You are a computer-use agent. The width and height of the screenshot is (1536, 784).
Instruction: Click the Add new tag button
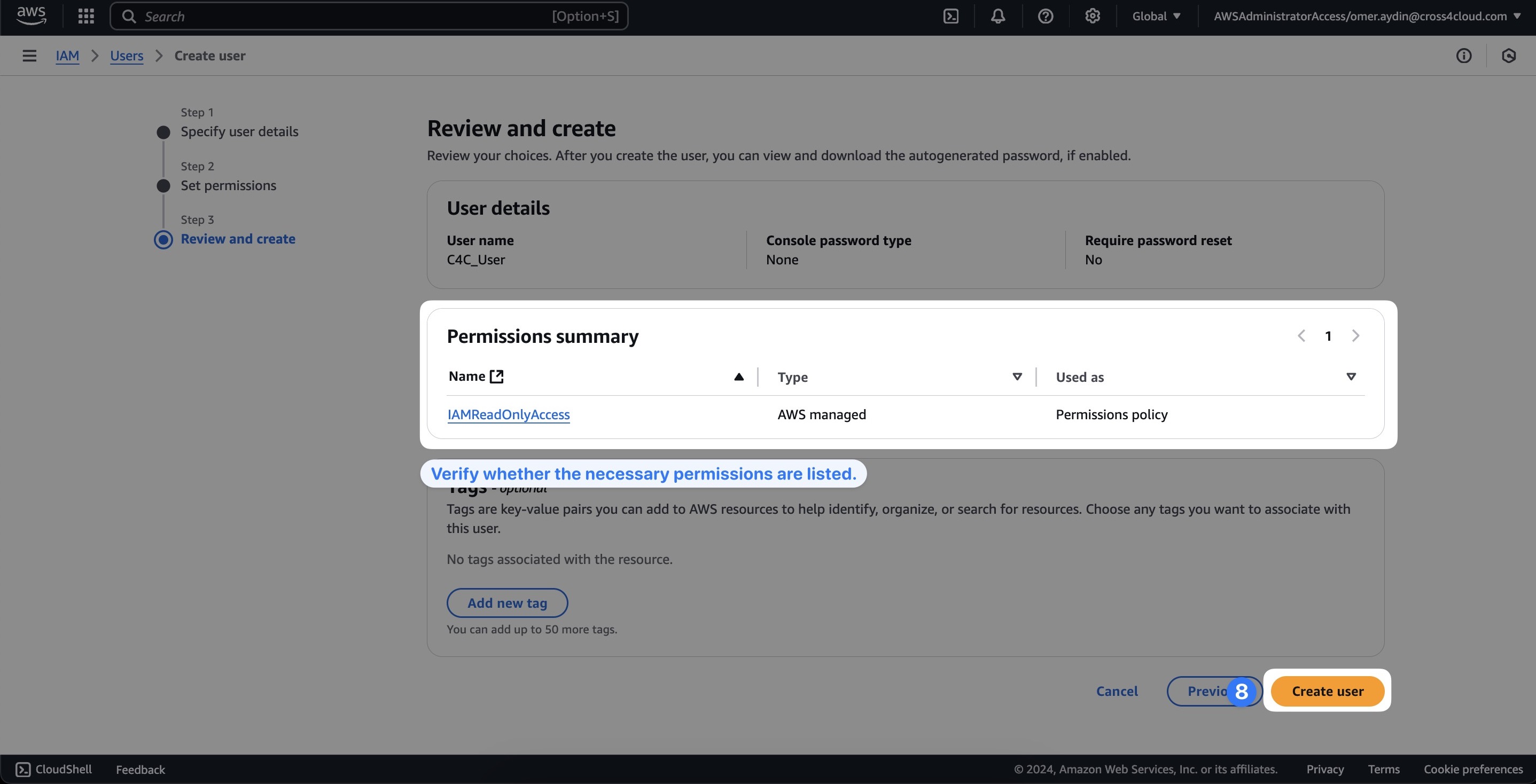[x=507, y=602]
